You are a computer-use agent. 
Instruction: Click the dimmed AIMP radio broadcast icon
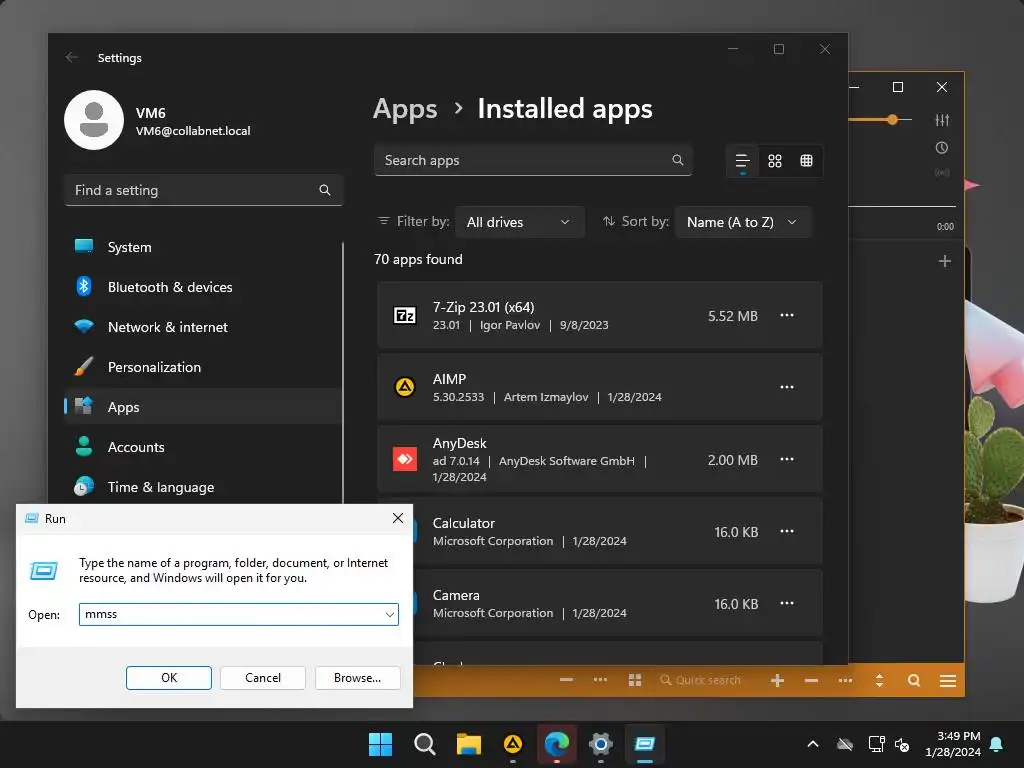point(942,172)
